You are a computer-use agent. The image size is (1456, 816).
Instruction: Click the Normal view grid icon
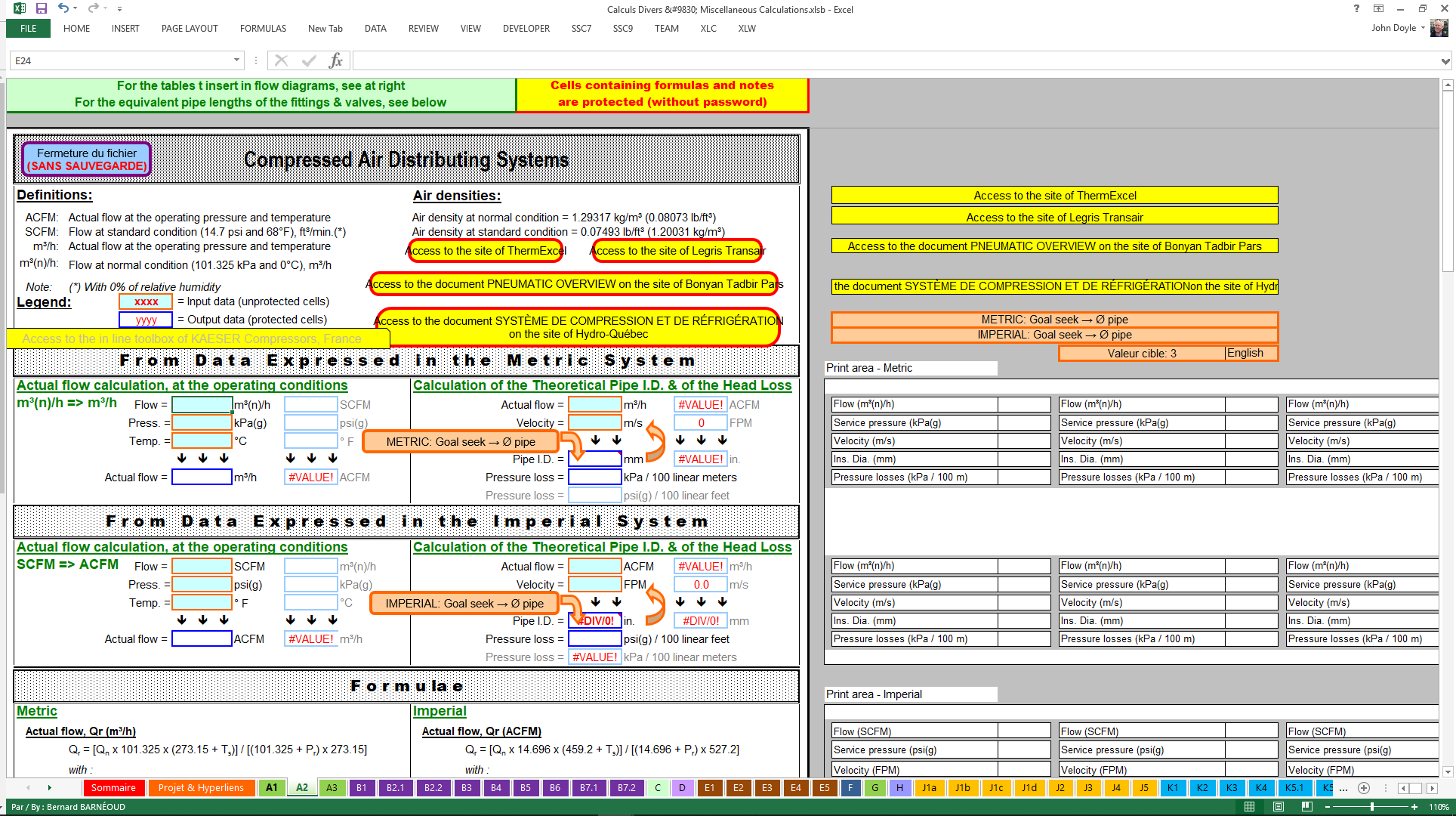pyautogui.click(x=1249, y=807)
